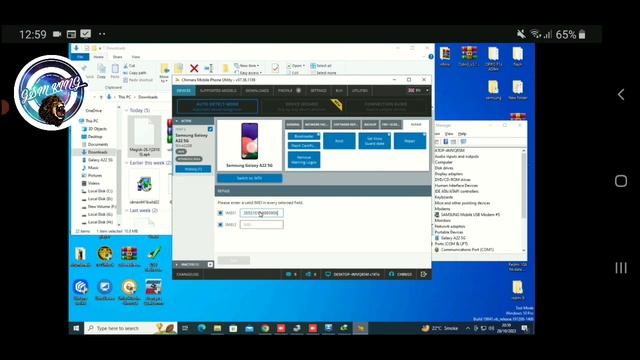Viewport: 640px width, 360px height.
Task: Click the Rename icon in Explorer ribbon
Action: click(x=209, y=68)
